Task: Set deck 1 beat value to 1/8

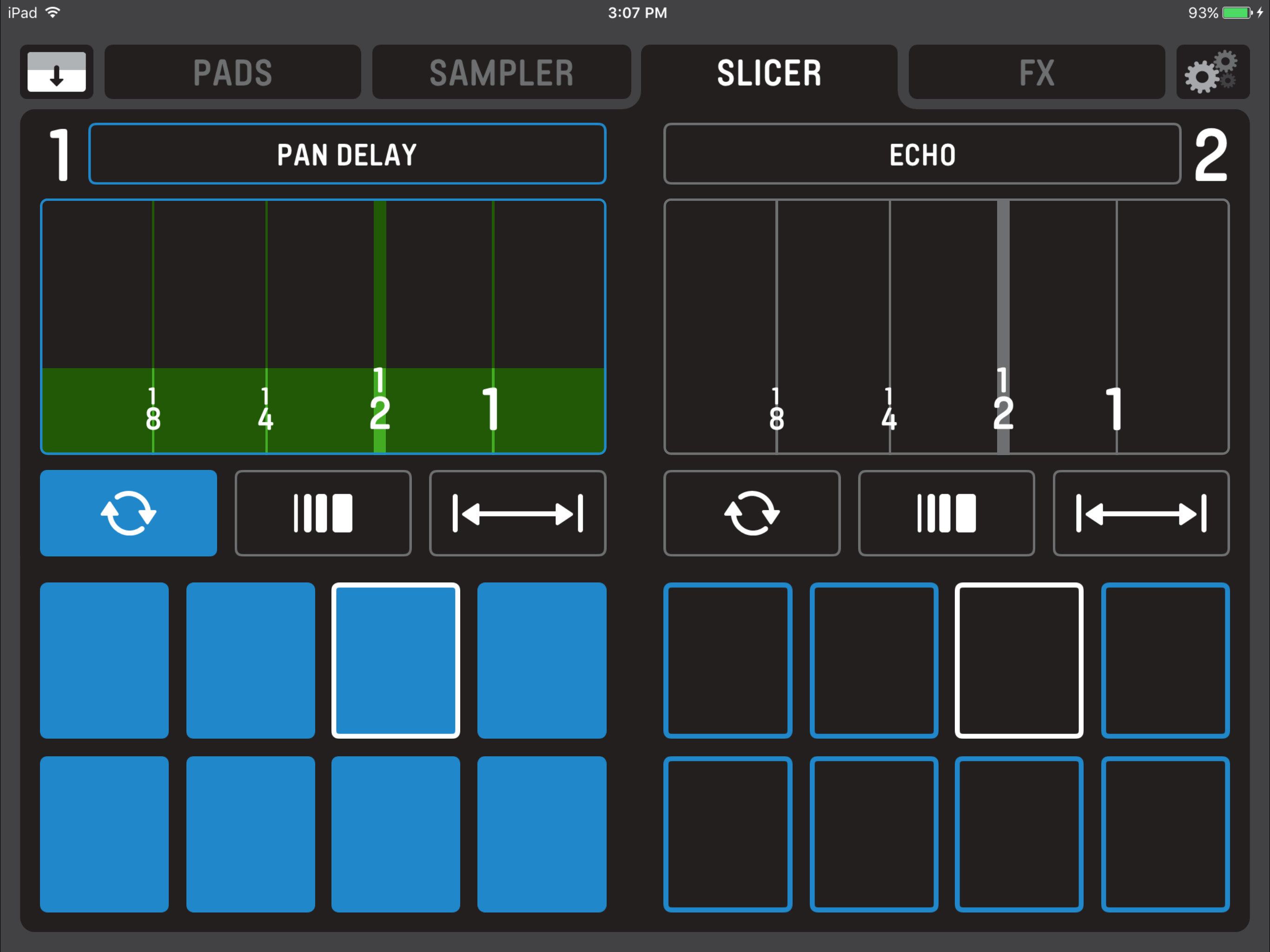Action: (x=153, y=409)
